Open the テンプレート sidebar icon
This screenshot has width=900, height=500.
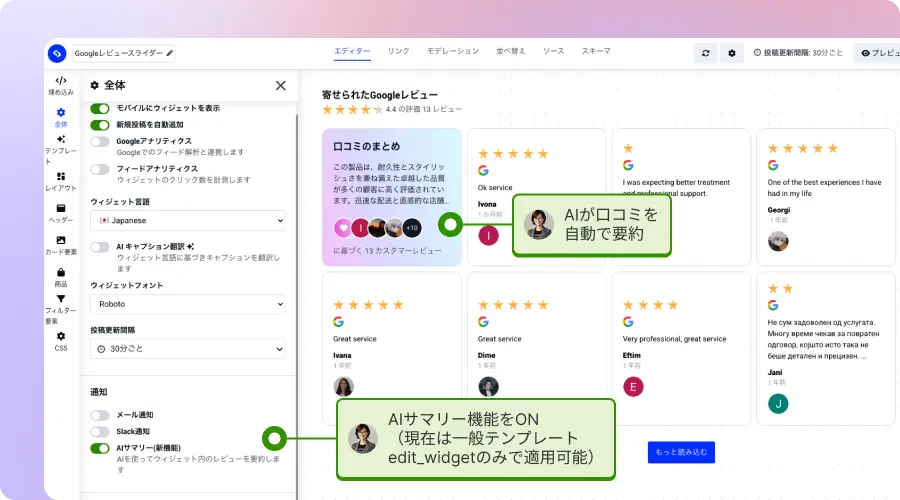[x=61, y=150]
